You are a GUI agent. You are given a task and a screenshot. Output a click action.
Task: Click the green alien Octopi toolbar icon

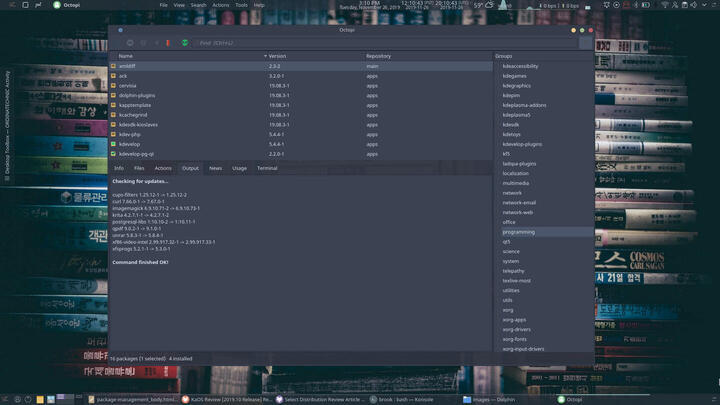pos(185,43)
